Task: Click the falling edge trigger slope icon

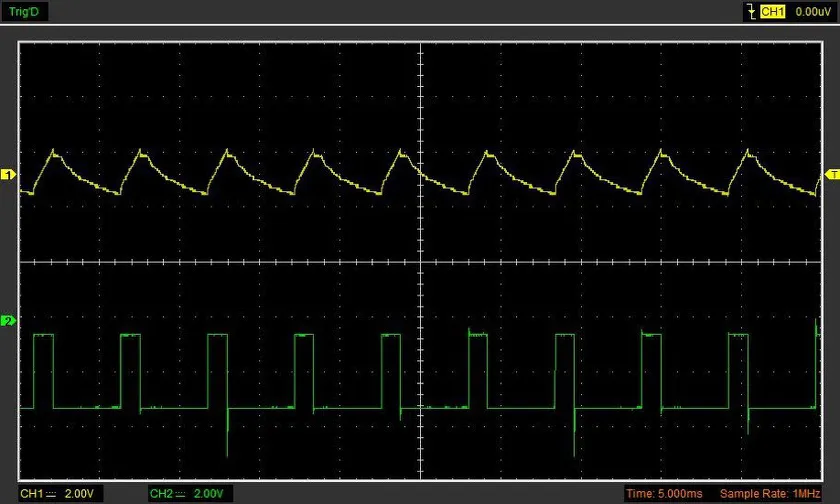Action: 752,11
